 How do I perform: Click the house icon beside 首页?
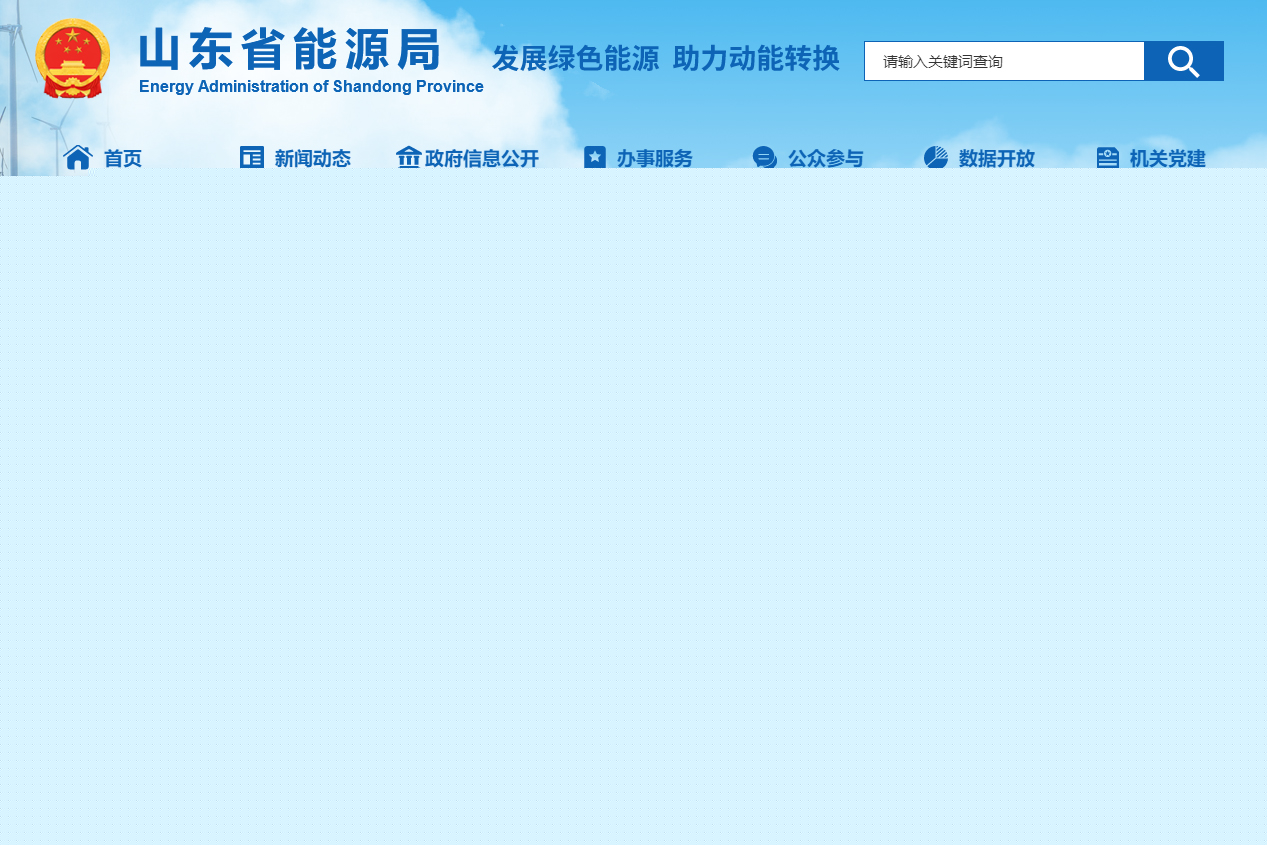point(78,158)
